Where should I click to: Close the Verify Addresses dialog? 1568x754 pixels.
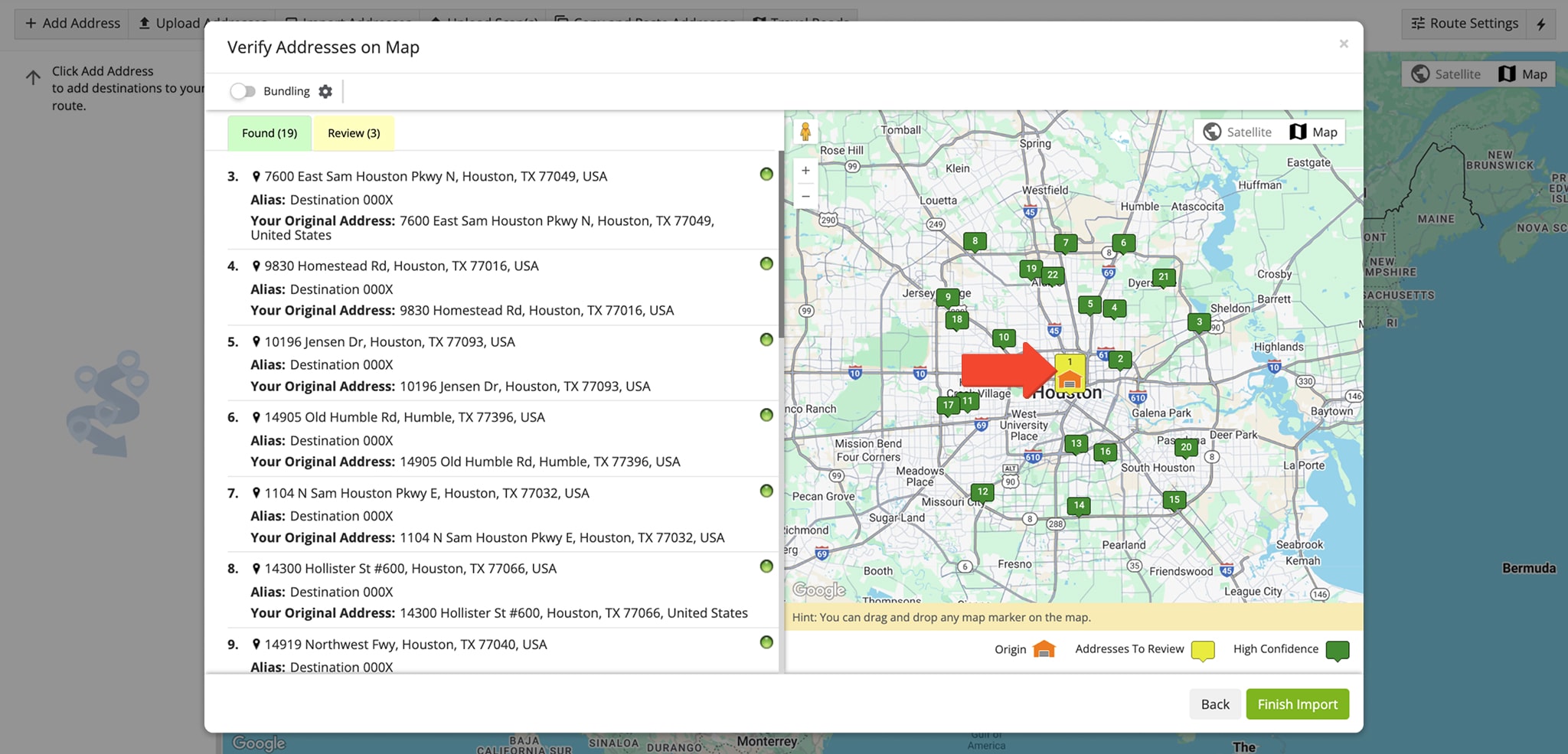click(1344, 44)
